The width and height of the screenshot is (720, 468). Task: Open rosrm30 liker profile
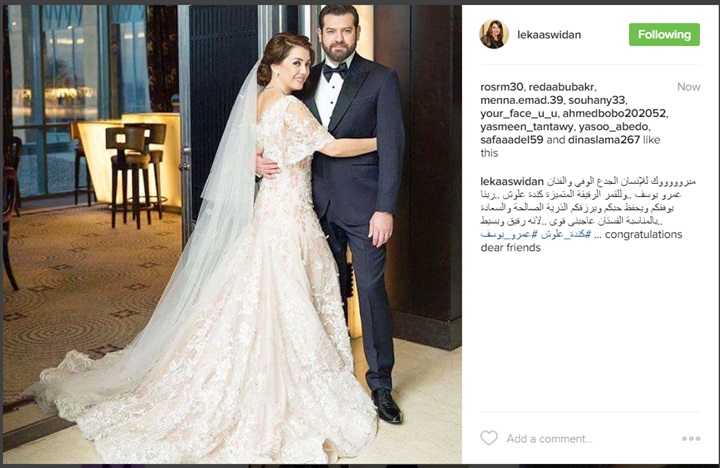click(501, 87)
